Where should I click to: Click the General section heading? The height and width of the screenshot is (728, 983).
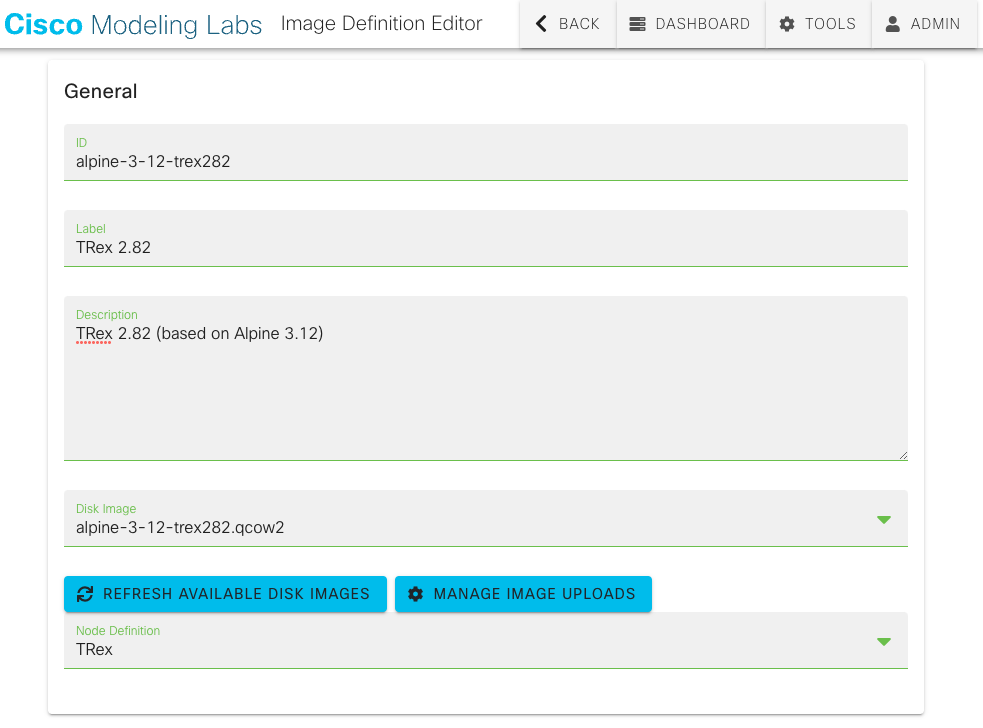pos(101,92)
